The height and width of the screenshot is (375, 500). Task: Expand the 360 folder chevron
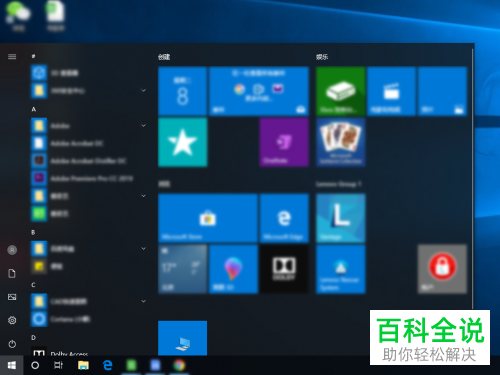144,90
